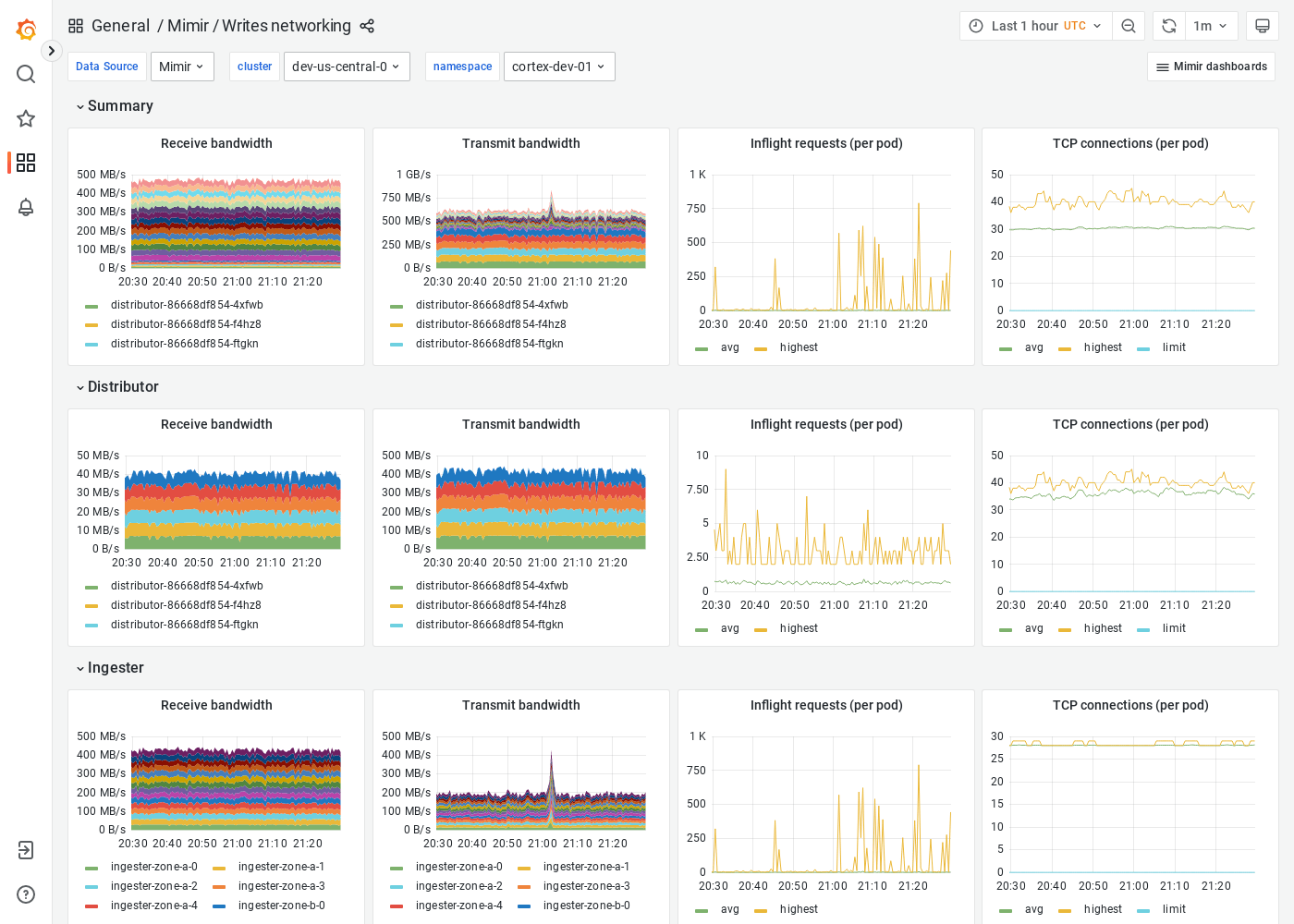Open Alerting via the bell icon
Viewport: 1294px width, 924px height.
pos(26,208)
